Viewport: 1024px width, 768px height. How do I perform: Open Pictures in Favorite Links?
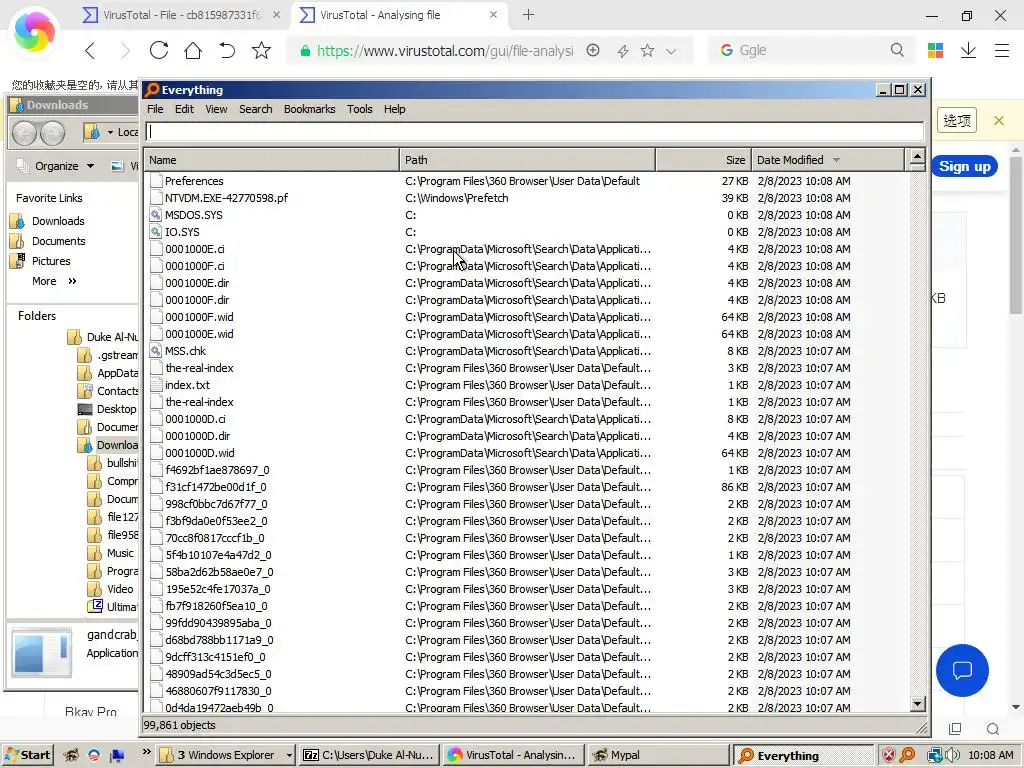(x=51, y=261)
